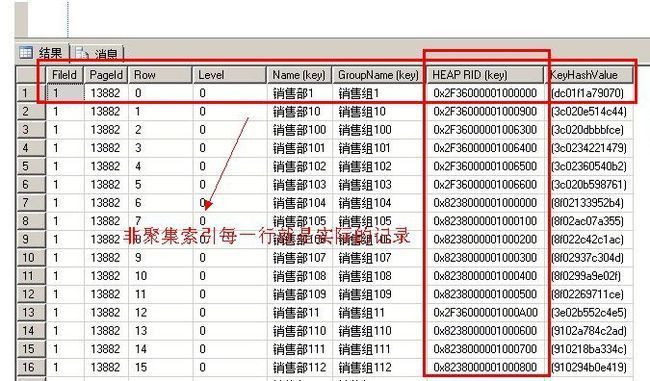This screenshot has width=650, height=381.
Task: Select row header number 11
Action: tap(31, 276)
